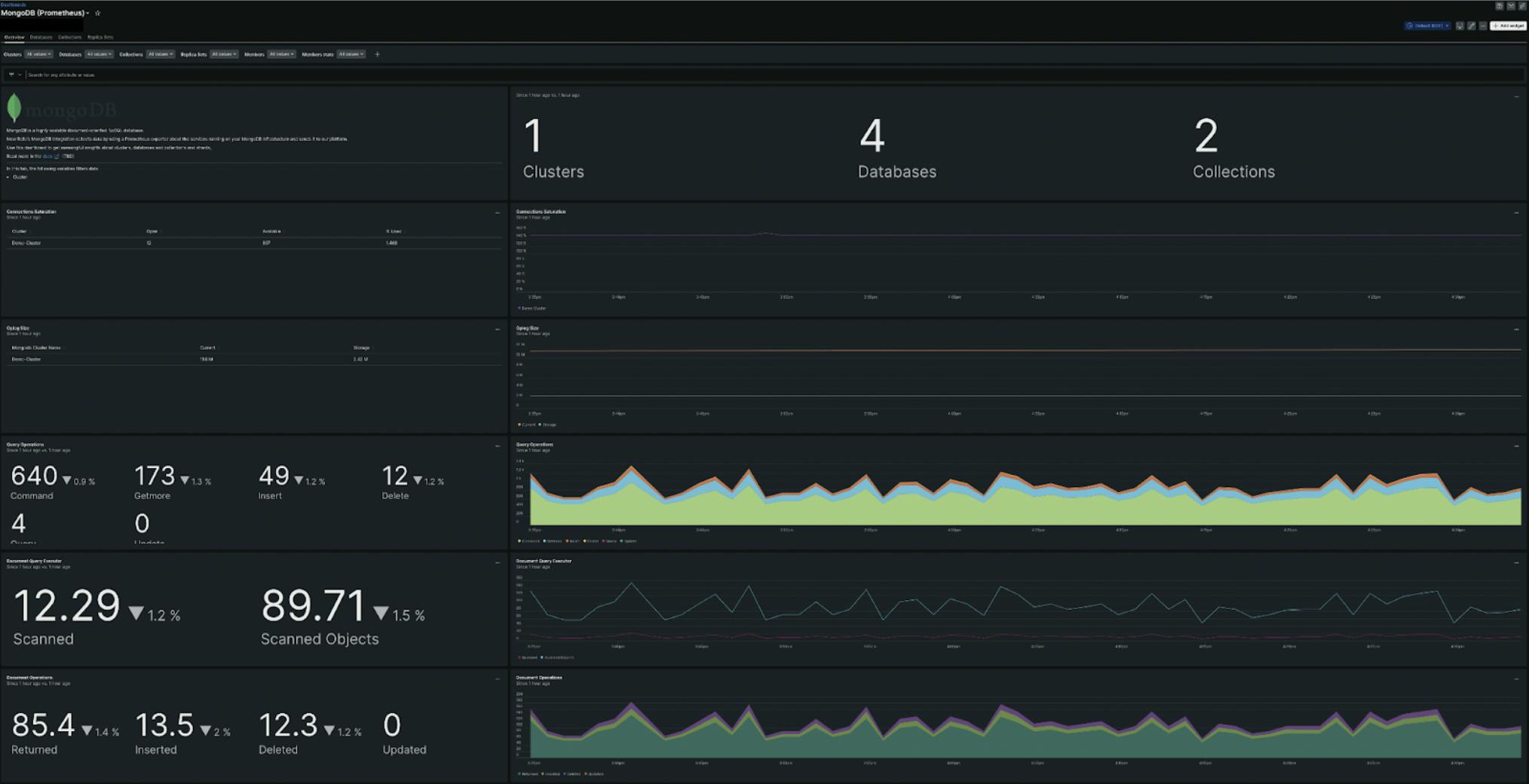Open the Databases filter dropdown

99,54
